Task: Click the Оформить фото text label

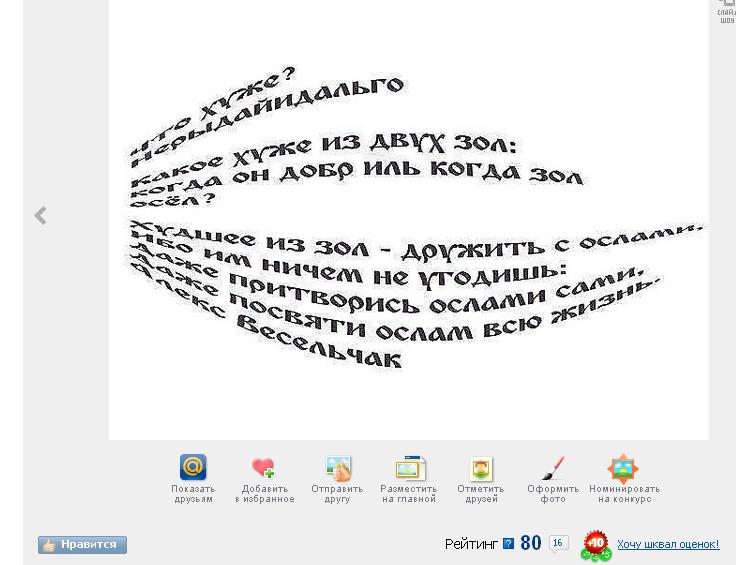Action: [x=553, y=494]
